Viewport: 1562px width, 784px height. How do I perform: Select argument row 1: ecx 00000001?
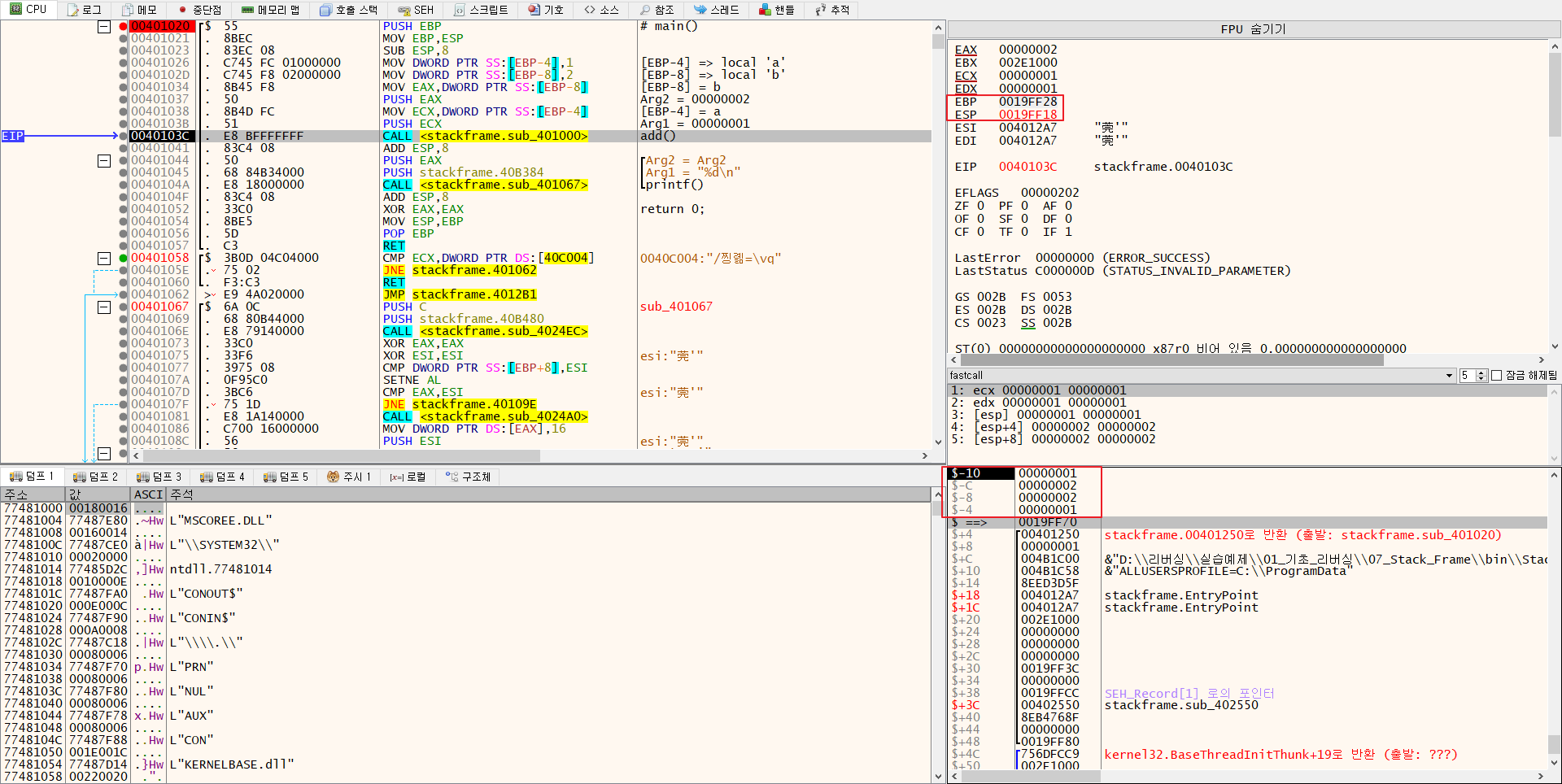tap(1248, 390)
